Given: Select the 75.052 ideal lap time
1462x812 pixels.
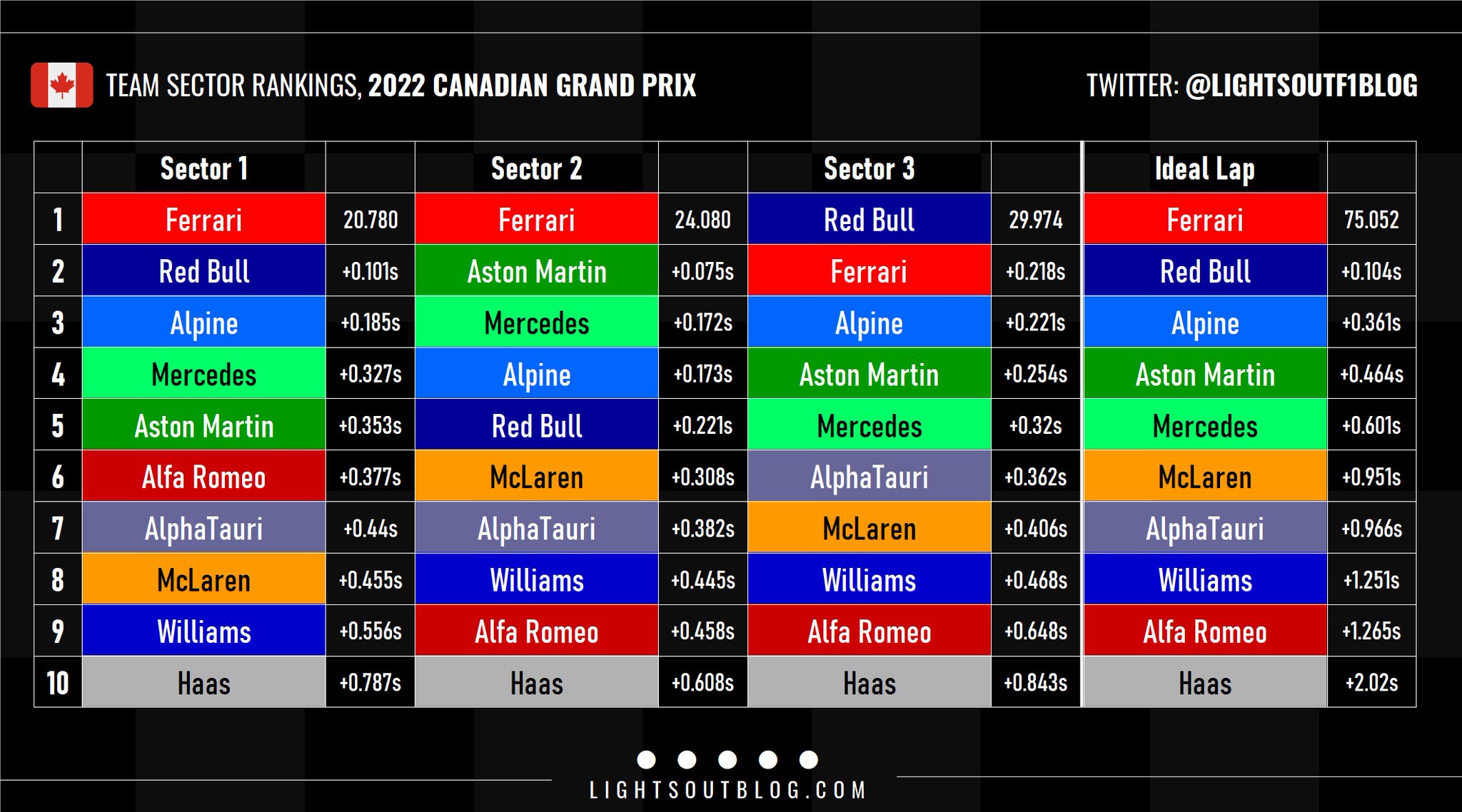Looking at the screenshot, I should tap(1371, 220).
